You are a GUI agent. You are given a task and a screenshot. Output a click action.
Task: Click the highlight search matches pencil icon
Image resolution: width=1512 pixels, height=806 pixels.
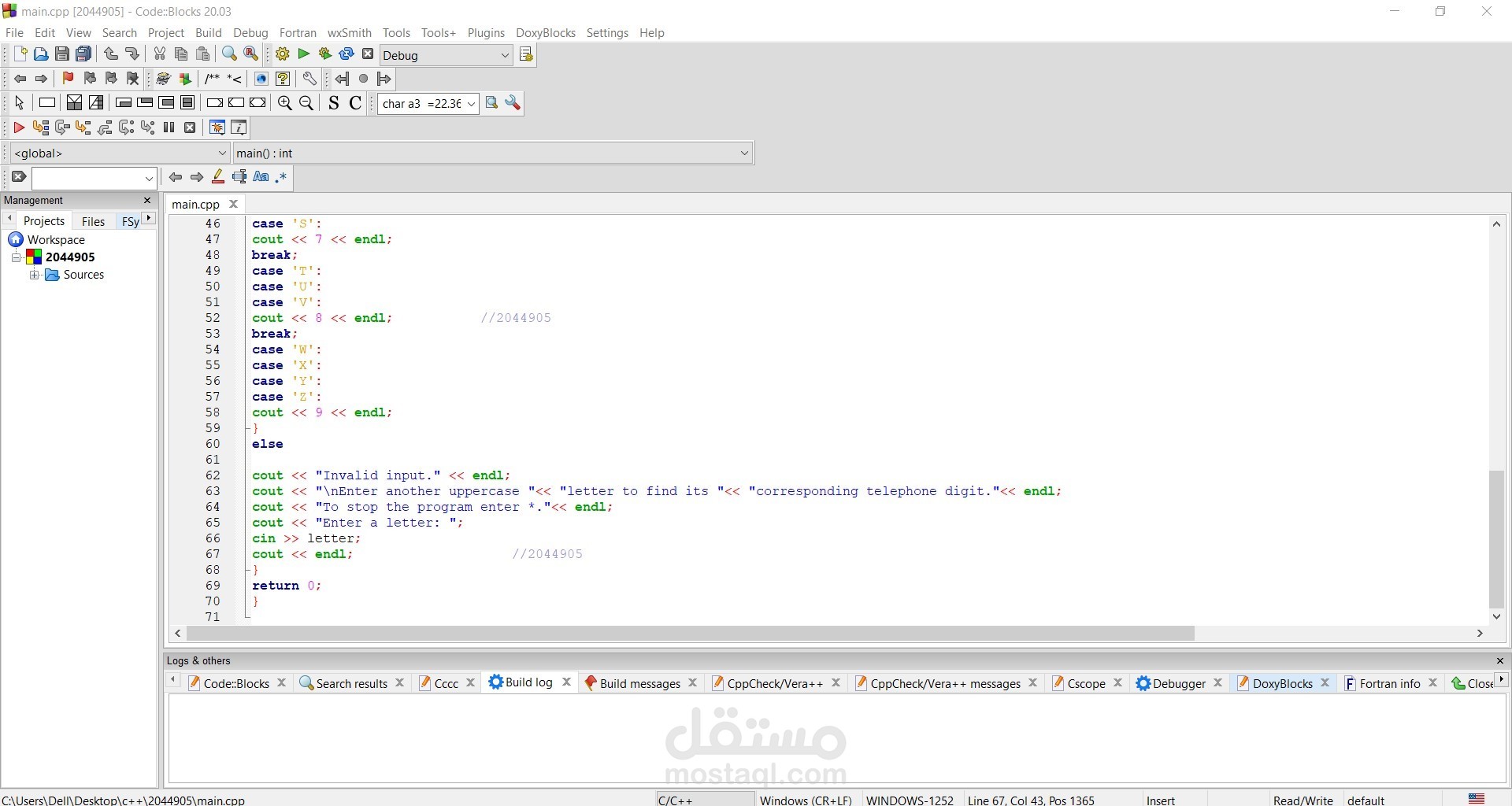click(218, 177)
